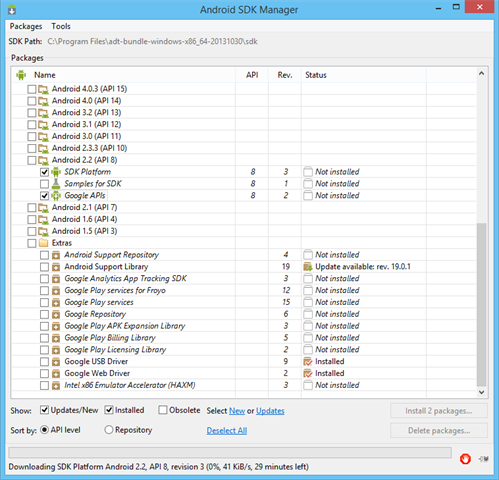Image resolution: width=499 pixels, height=480 pixels.
Task: Click the Extras folder icon
Action: point(43,243)
